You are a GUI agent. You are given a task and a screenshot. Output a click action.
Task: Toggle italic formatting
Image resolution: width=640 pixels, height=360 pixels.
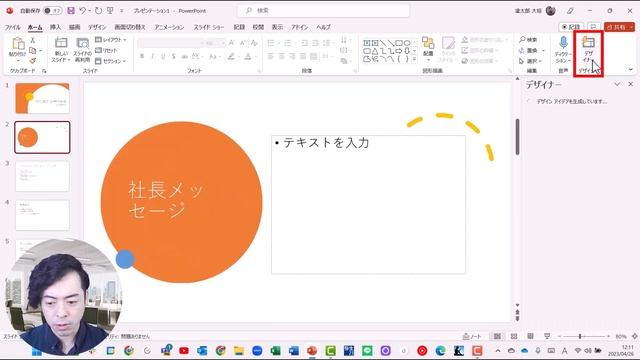pos(153,56)
